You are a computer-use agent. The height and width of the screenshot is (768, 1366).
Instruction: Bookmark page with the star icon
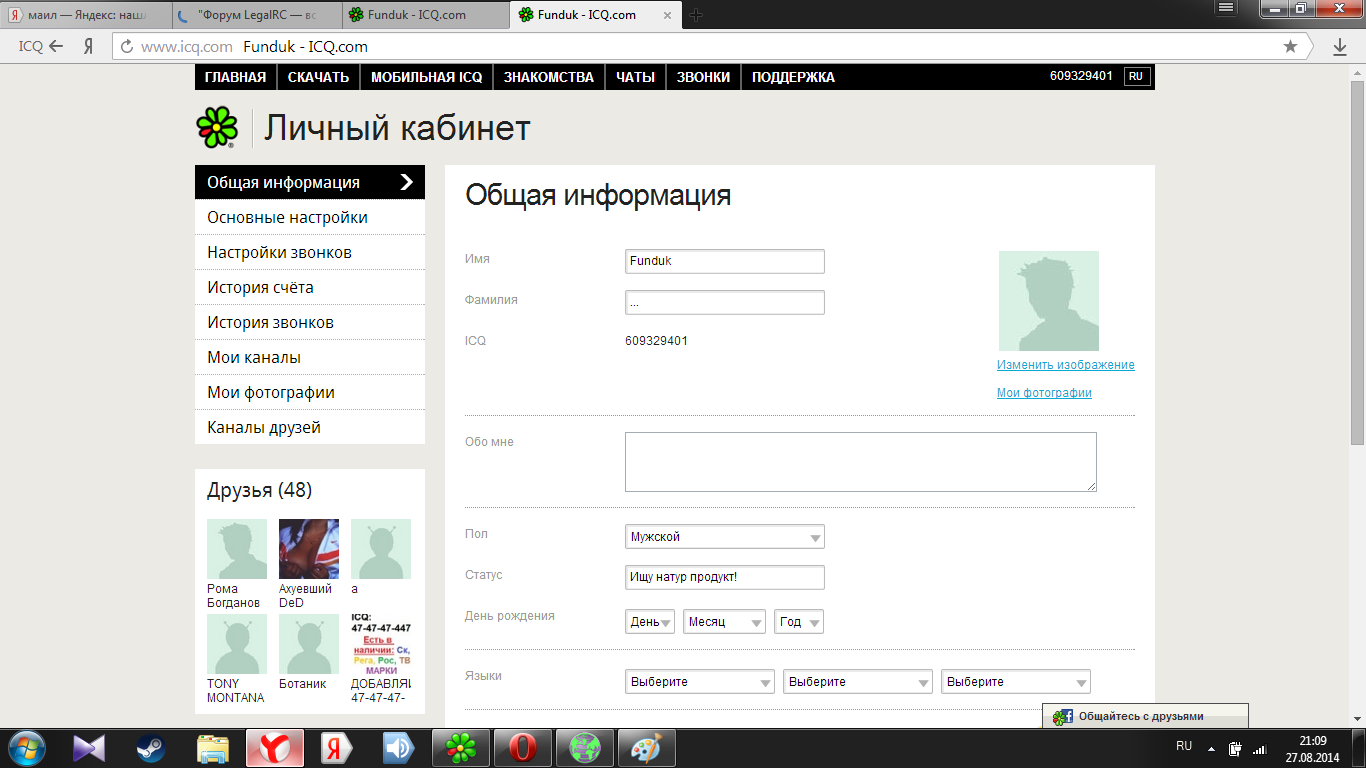pos(1290,46)
